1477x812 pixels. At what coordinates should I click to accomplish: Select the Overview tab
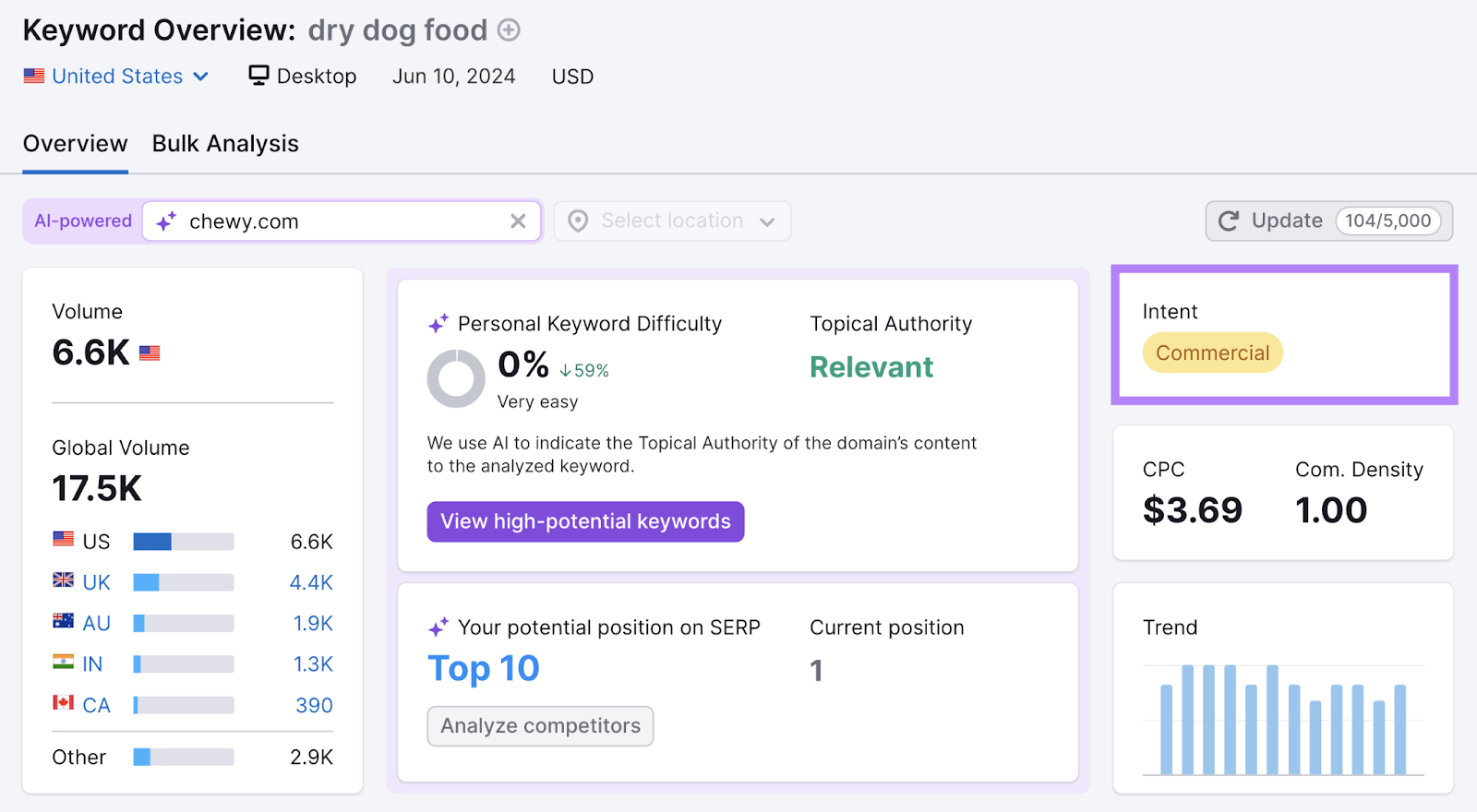75,143
